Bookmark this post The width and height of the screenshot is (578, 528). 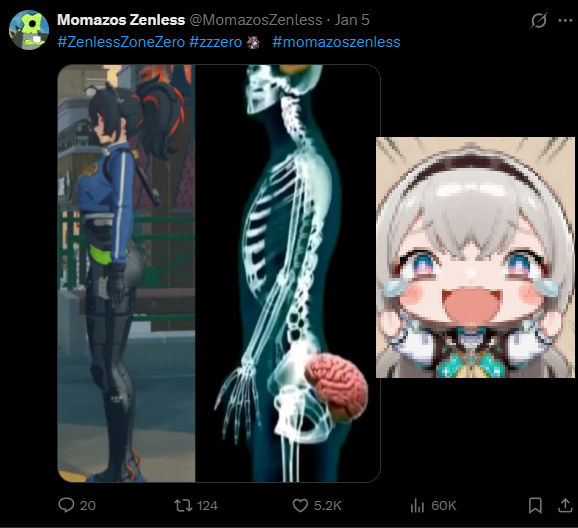(x=535, y=506)
